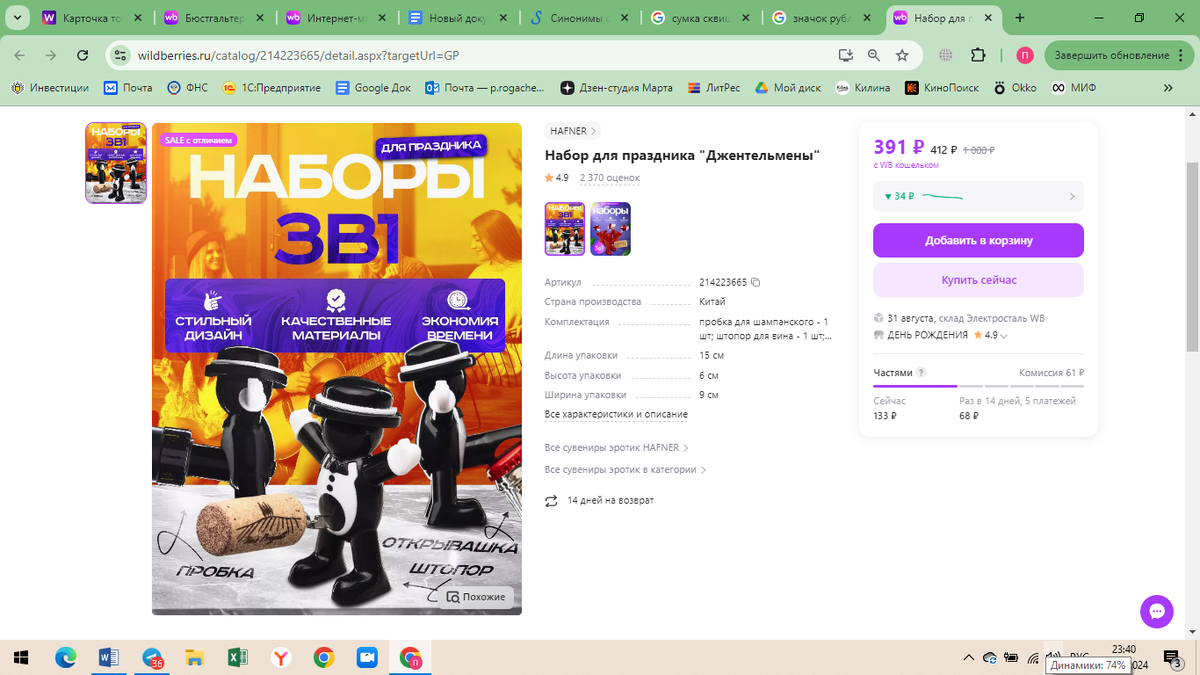
Task: Bookmark this page with star icon
Action: coord(902,56)
